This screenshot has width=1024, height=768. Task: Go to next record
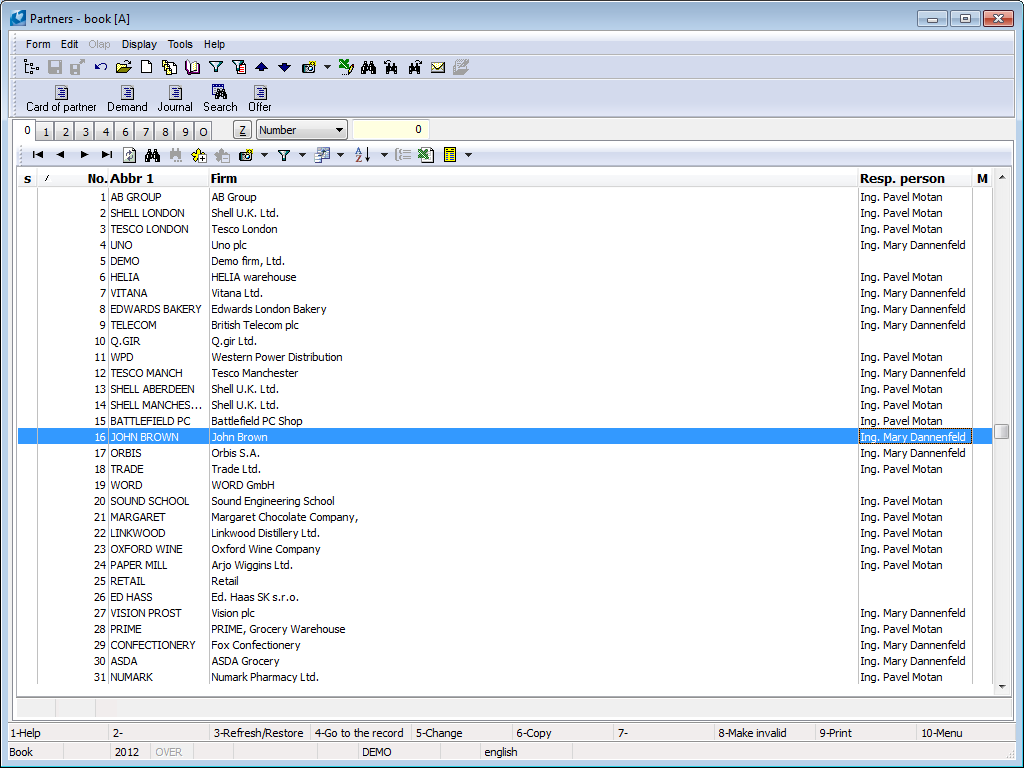pyautogui.click(x=84, y=155)
